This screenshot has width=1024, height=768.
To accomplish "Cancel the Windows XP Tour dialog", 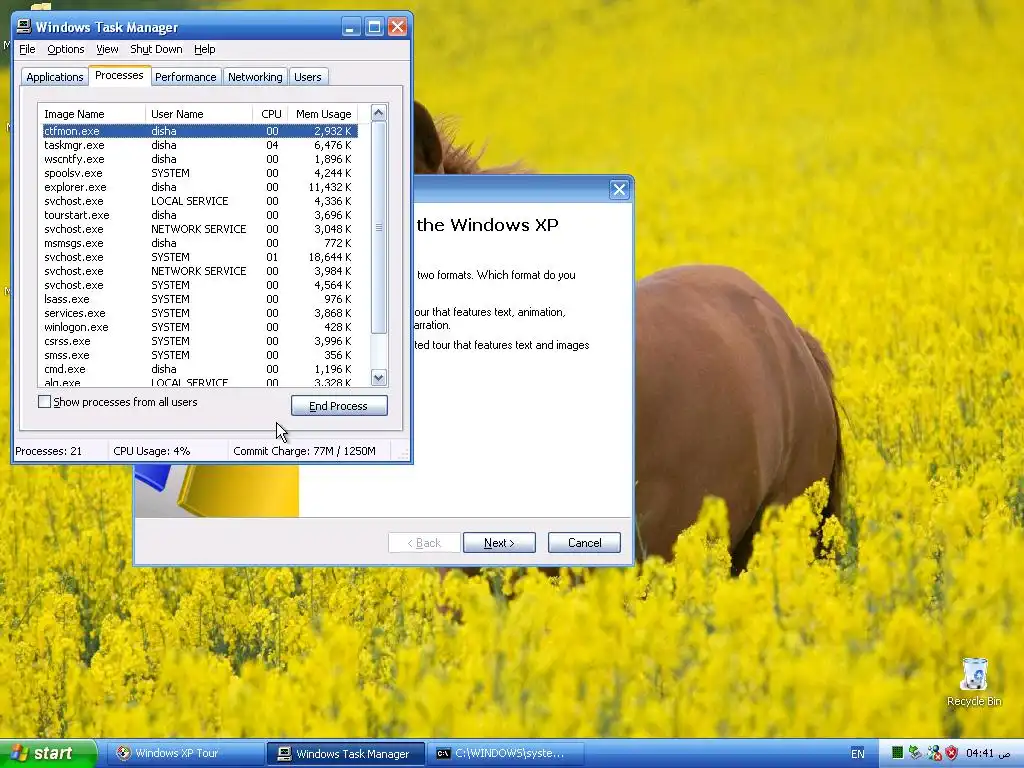I will pyautogui.click(x=584, y=543).
